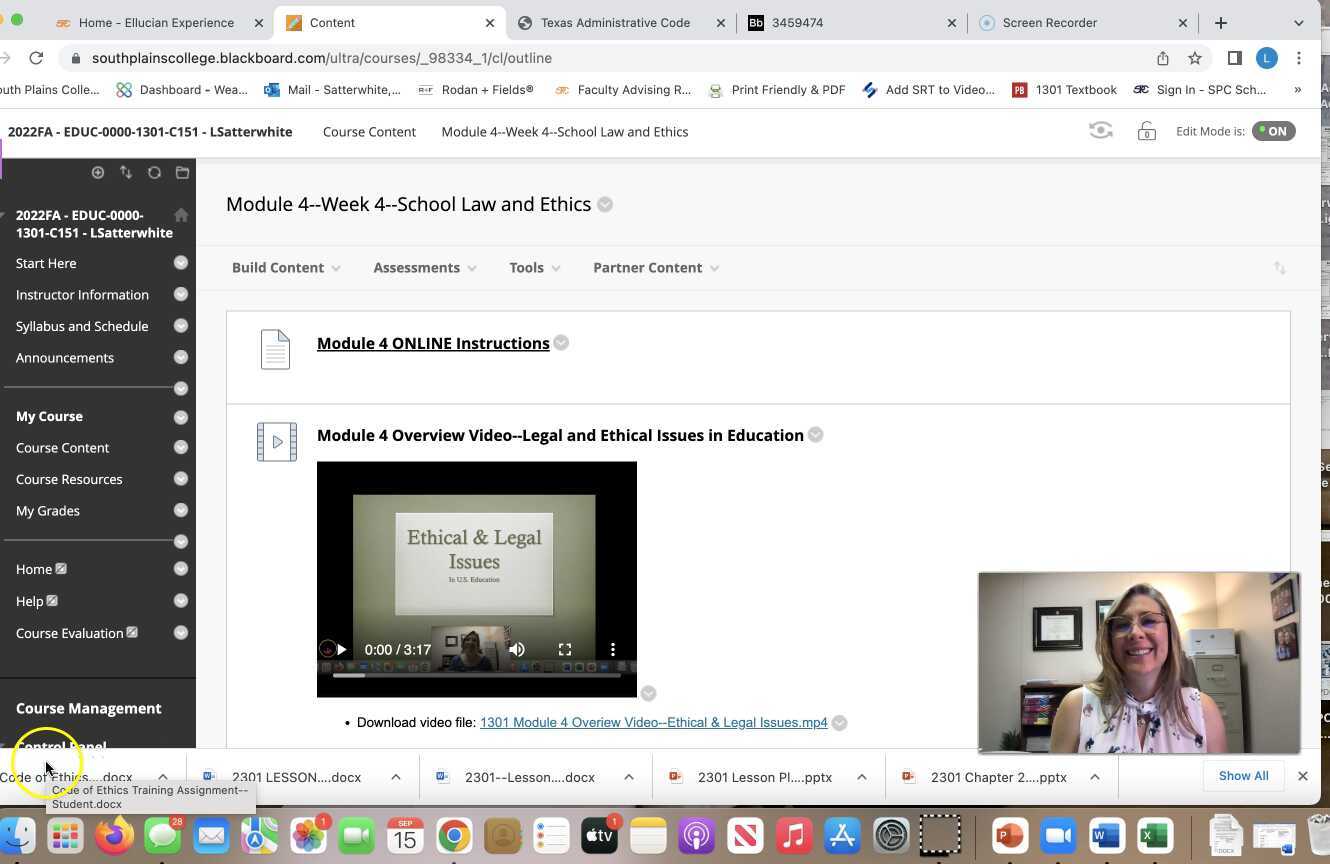The width and height of the screenshot is (1330, 864).
Task: Switch to Texas Administrative Code tab
Action: [x=614, y=22]
